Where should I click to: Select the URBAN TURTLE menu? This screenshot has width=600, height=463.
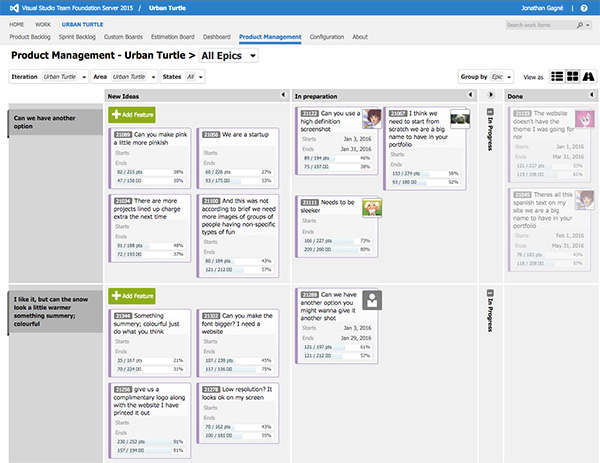click(82, 24)
